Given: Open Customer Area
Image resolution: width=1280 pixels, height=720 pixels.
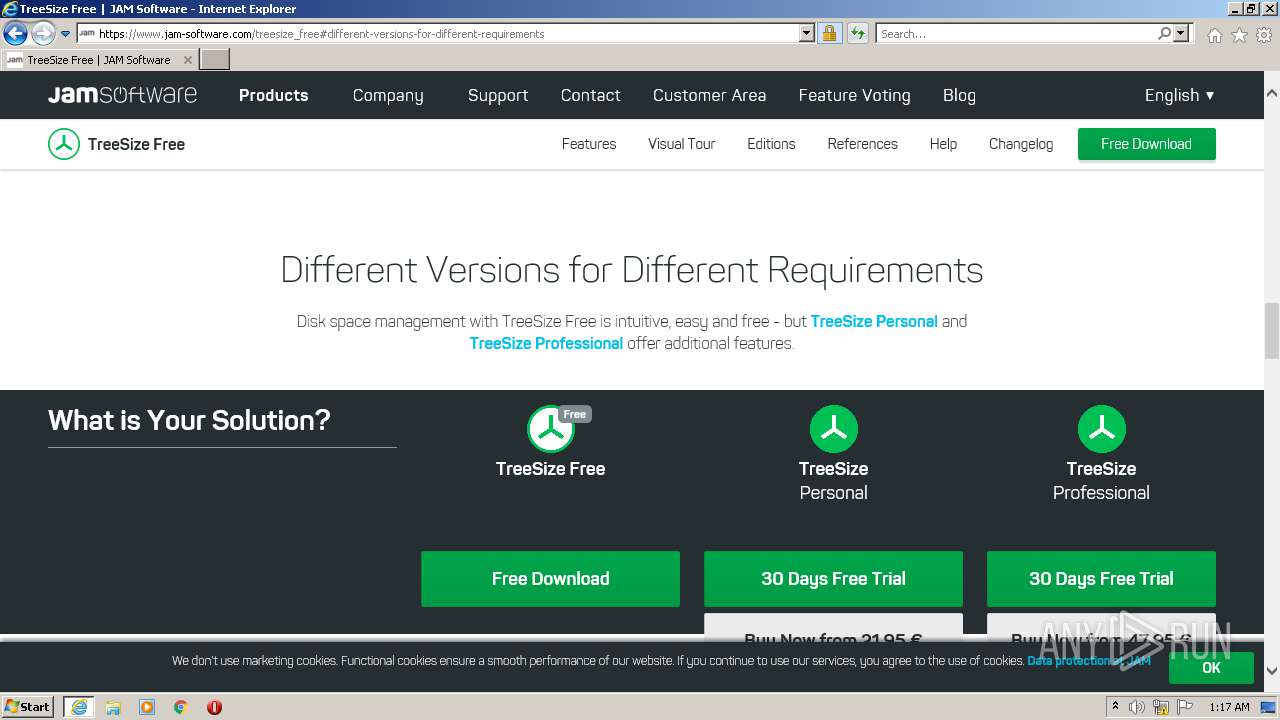Looking at the screenshot, I should click(x=709, y=95).
